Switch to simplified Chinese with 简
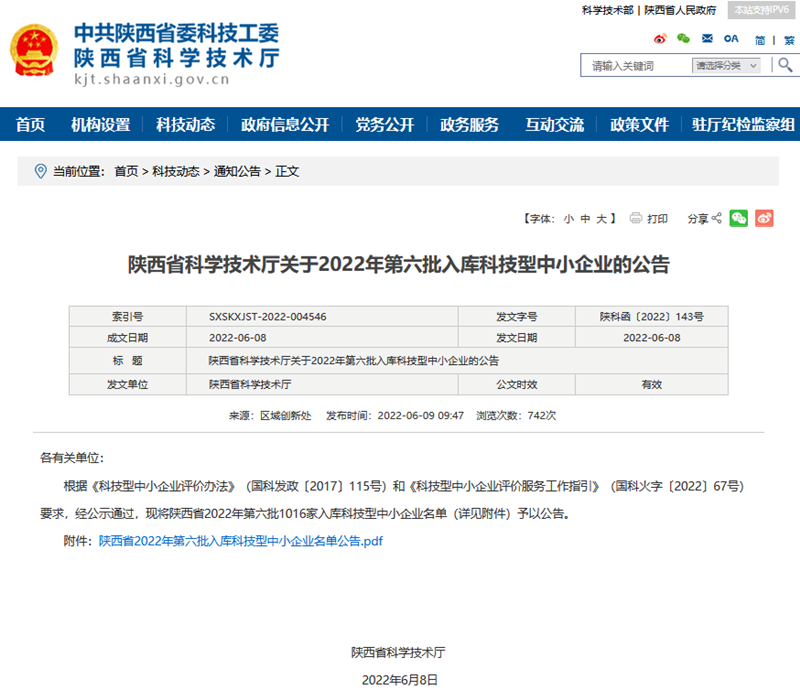The image size is (800, 700). (760, 40)
